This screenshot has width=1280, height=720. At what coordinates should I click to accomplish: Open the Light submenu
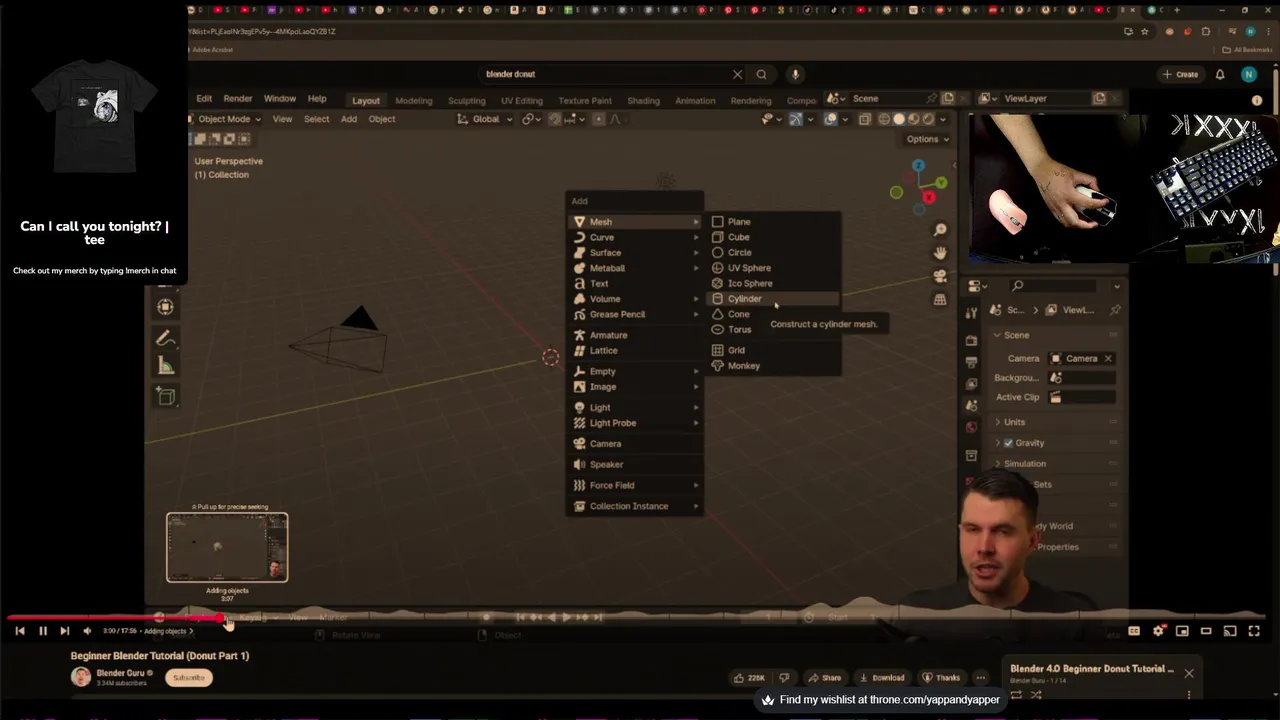635,407
